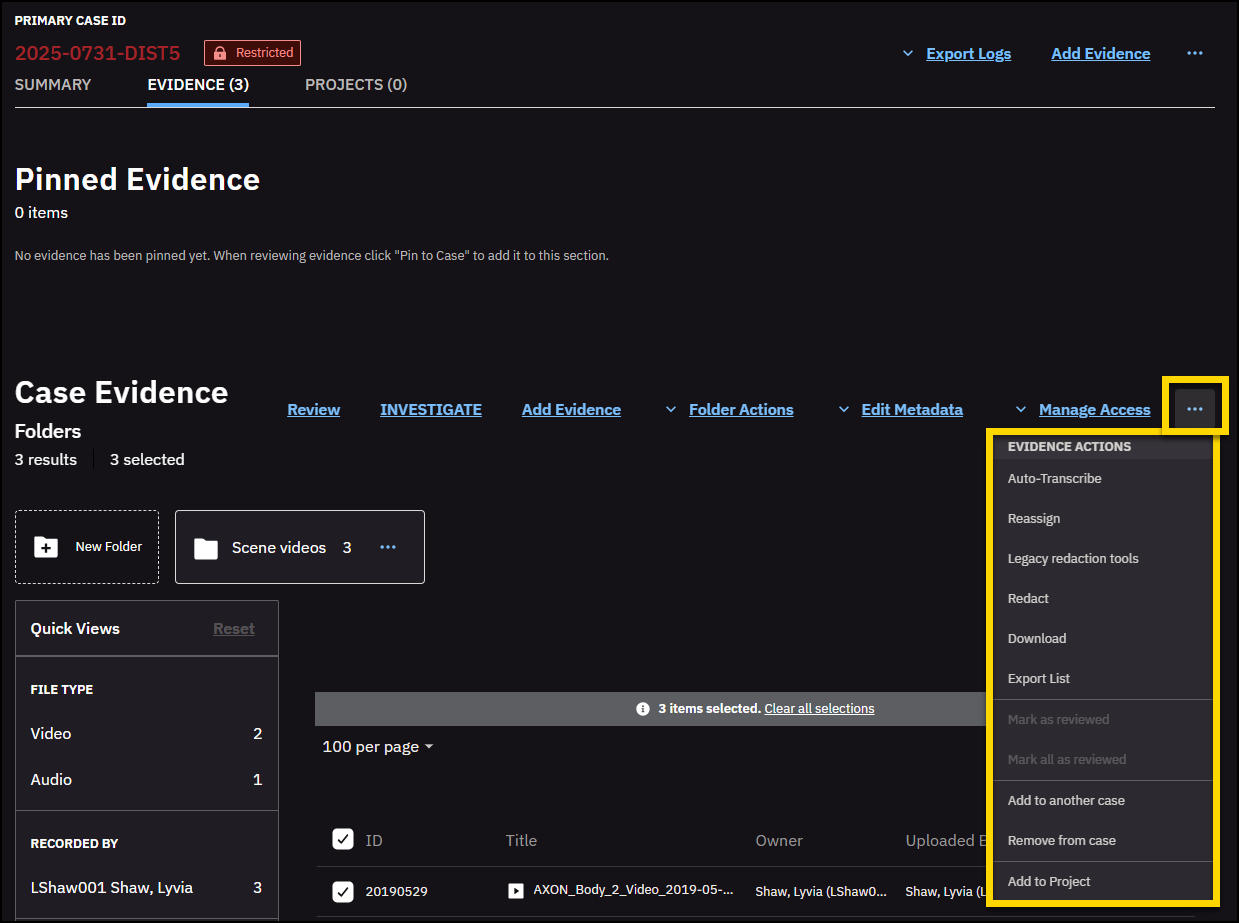Click Add Evidence link in case header
Image resolution: width=1239 pixels, height=923 pixels.
click(x=1100, y=54)
